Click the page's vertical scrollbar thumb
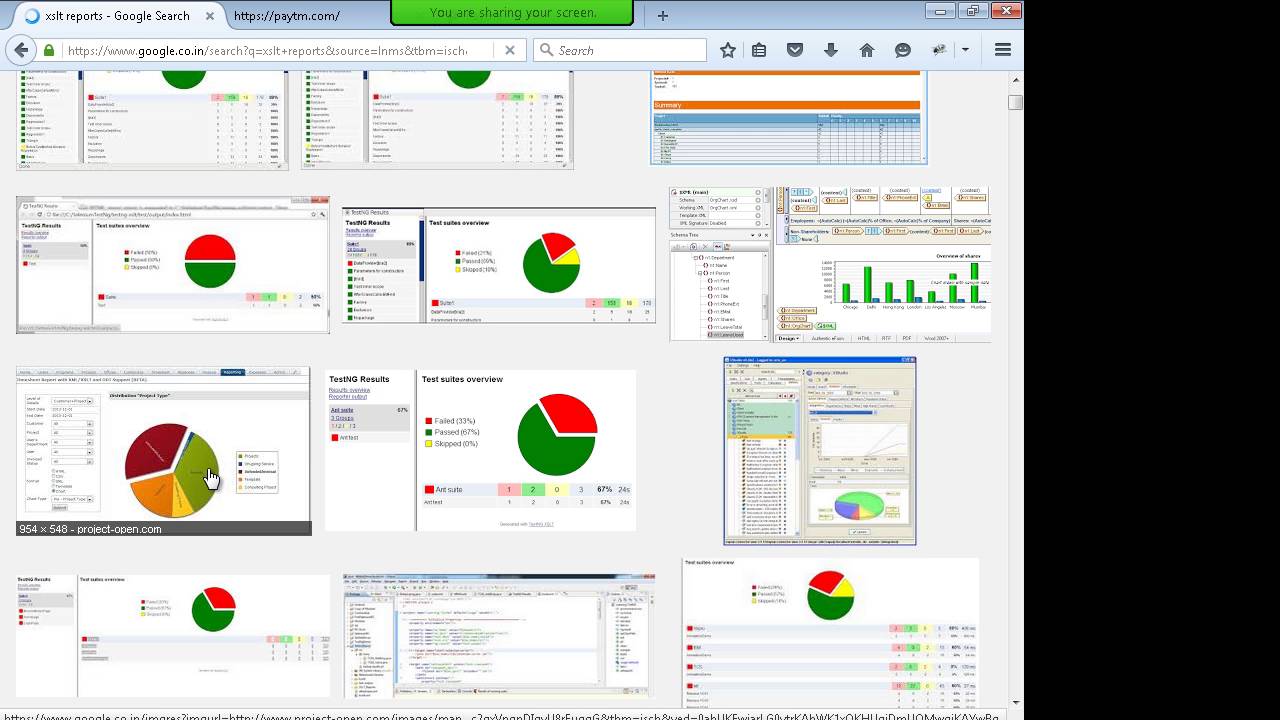 (1016, 102)
